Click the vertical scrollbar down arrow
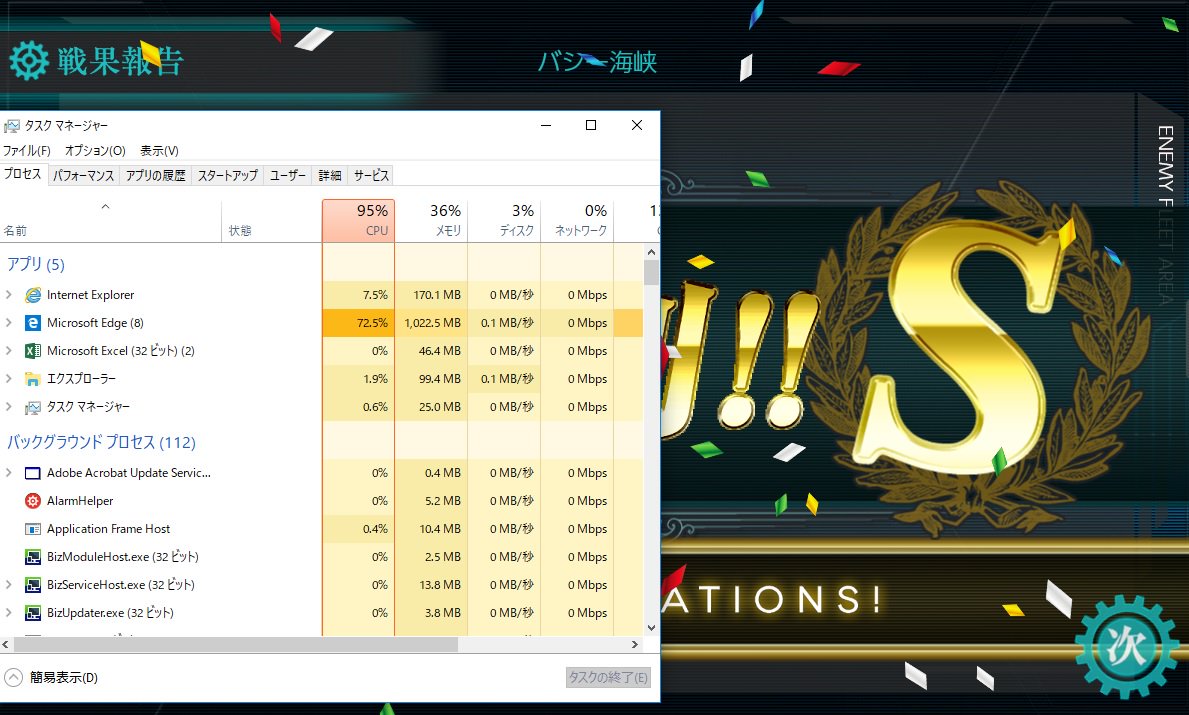Image resolution: width=1189 pixels, height=715 pixels. 651,628
